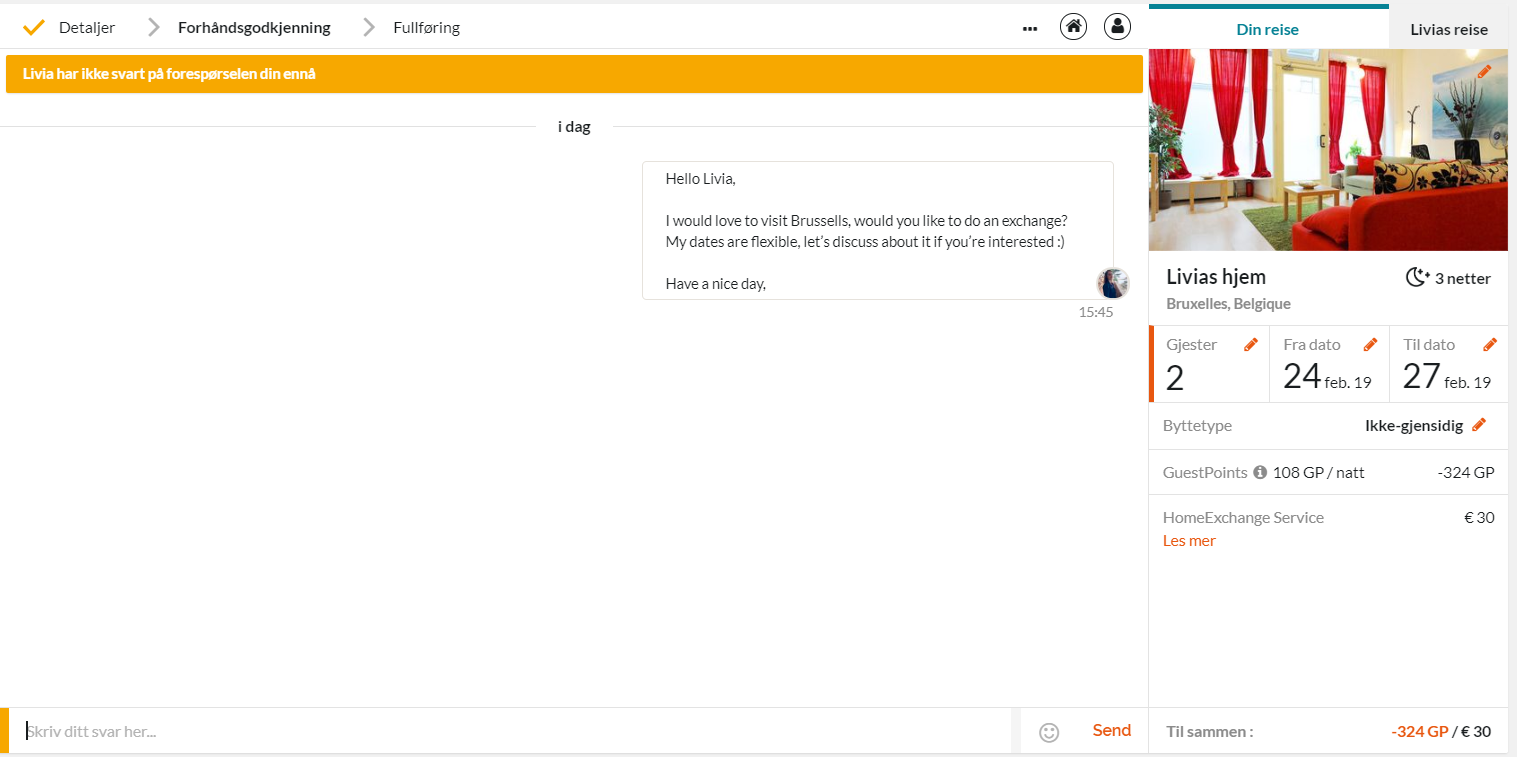Go to the Detaljer step
Image resolution: width=1517 pixels, height=757 pixels.
pos(86,28)
